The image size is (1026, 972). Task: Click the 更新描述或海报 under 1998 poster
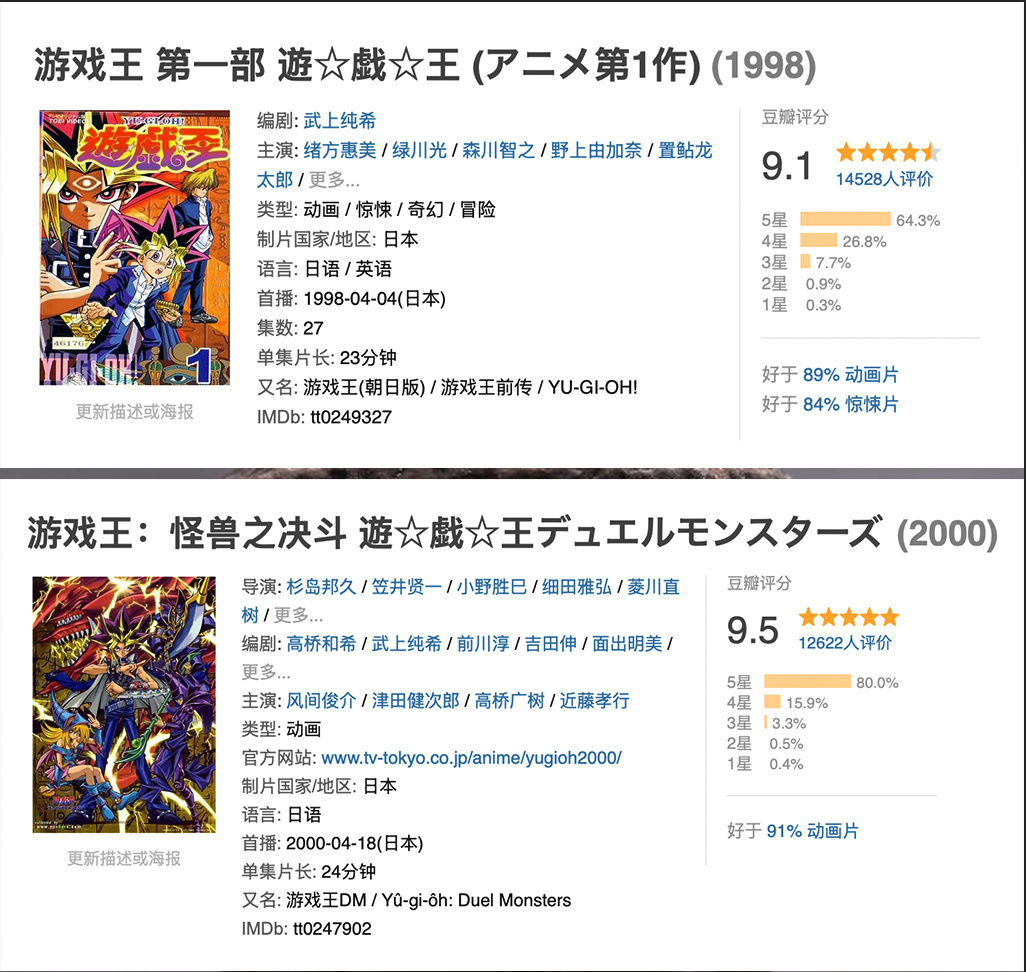[135, 411]
